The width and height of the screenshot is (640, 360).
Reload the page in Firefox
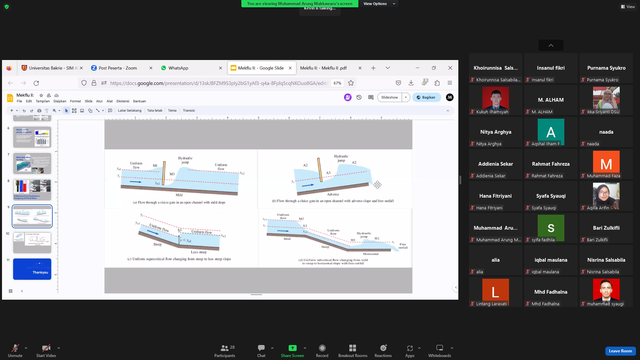tap(36, 83)
